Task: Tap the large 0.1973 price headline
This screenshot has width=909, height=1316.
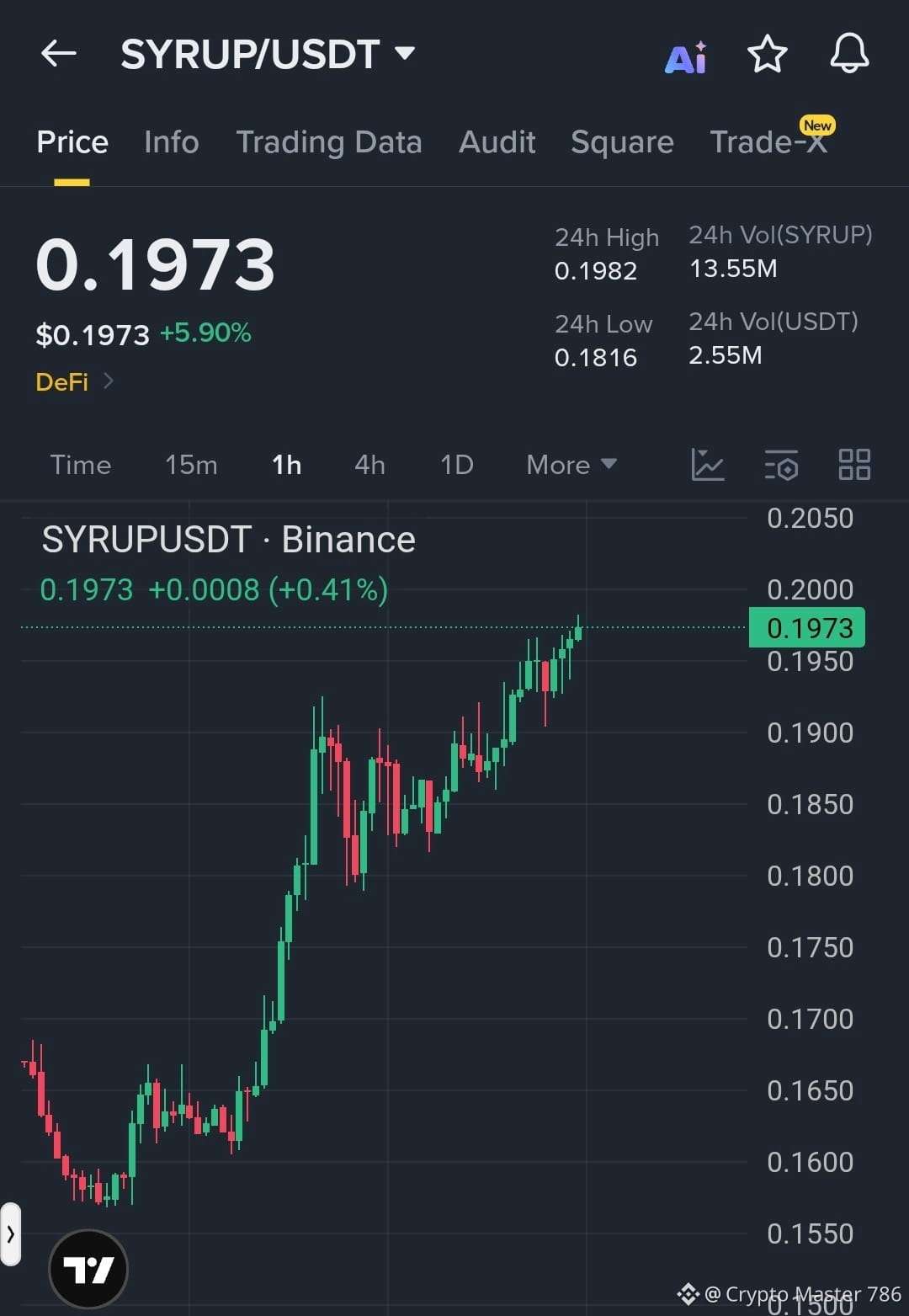Action: [x=156, y=265]
